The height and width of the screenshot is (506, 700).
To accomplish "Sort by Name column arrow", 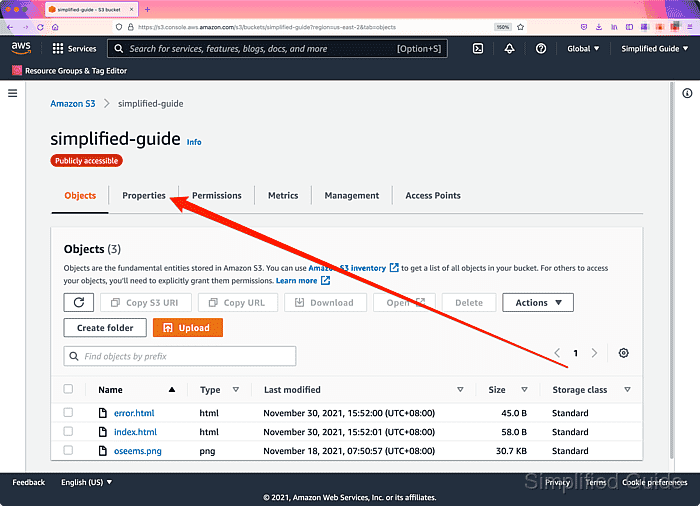I will tap(172, 389).
